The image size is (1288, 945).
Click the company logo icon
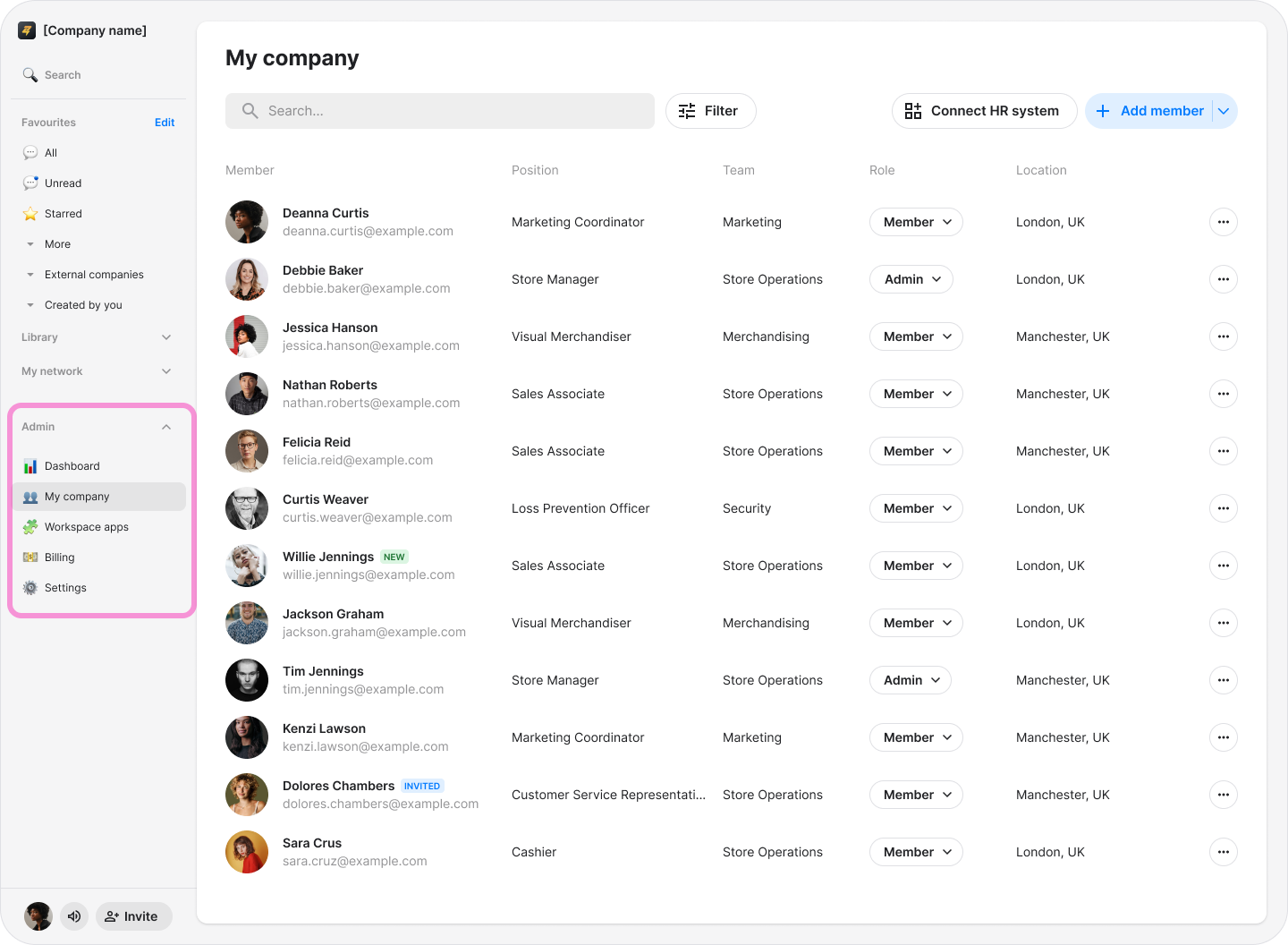tap(27, 30)
